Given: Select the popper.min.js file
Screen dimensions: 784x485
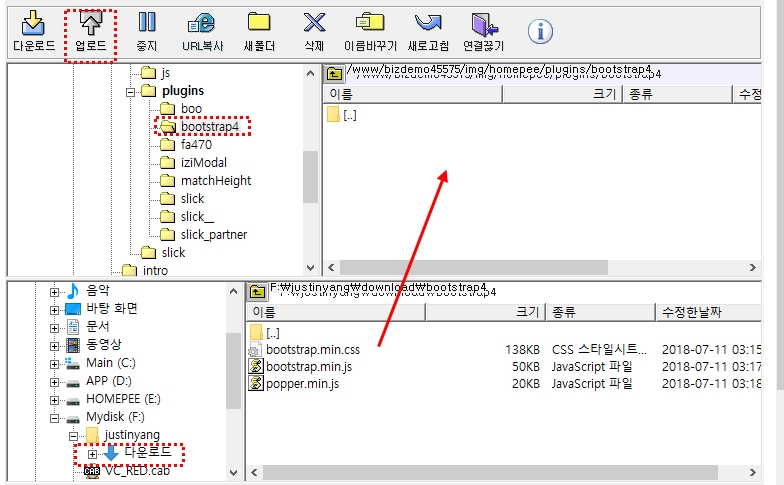Looking at the screenshot, I should click(304, 384).
